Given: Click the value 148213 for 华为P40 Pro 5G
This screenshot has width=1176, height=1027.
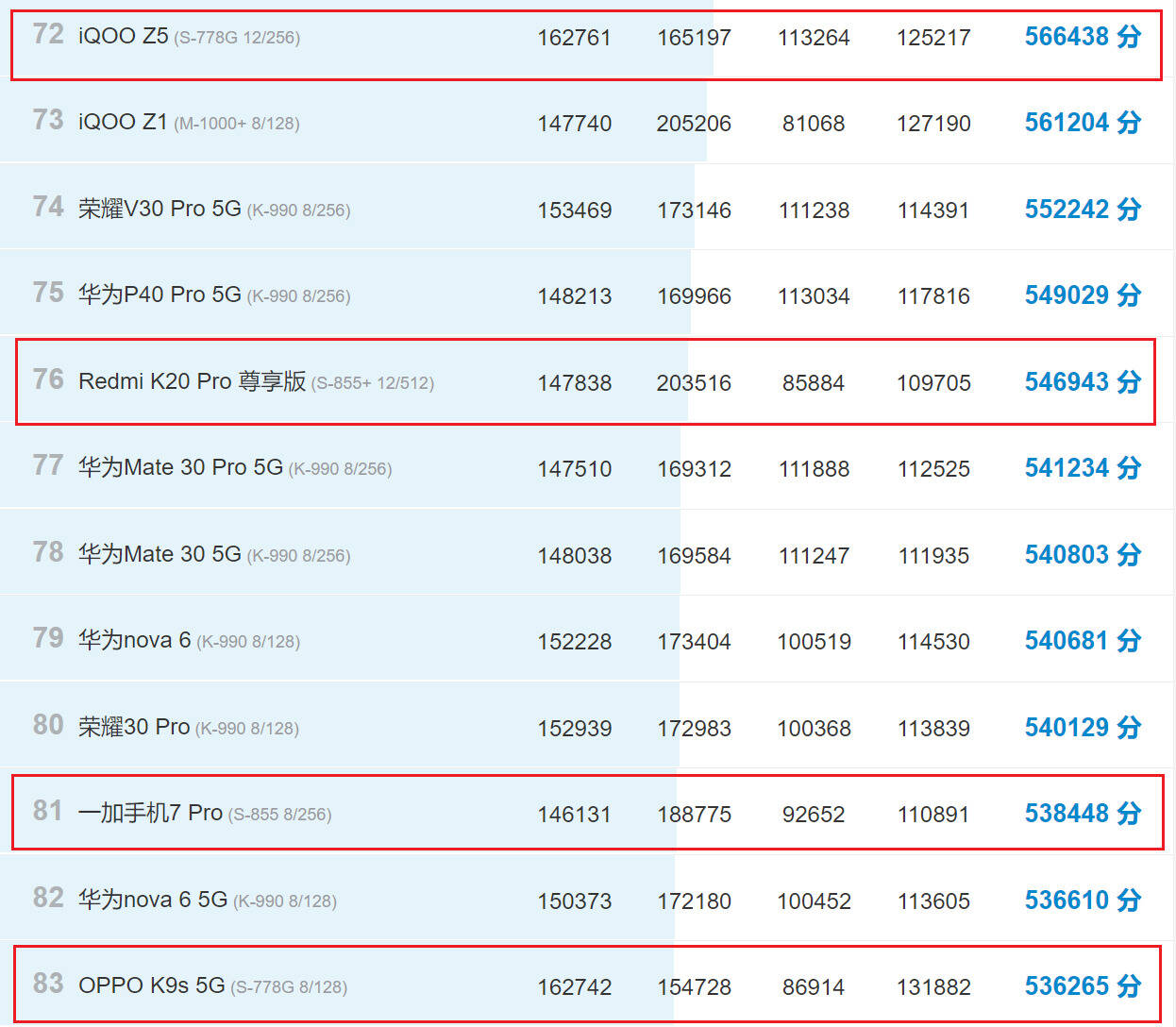Looking at the screenshot, I should pos(575,296).
